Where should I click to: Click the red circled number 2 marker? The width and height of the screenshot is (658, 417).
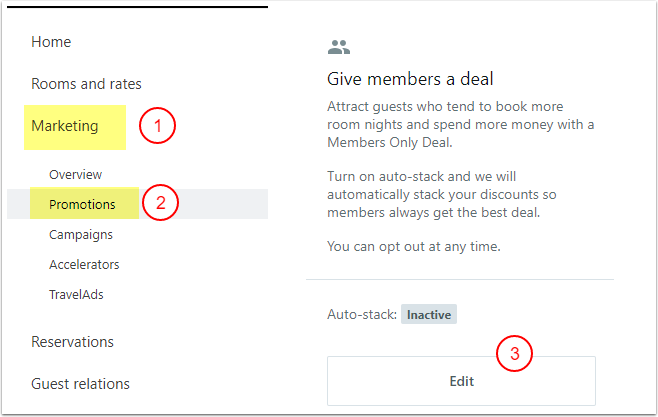click(x=160, y=204)
